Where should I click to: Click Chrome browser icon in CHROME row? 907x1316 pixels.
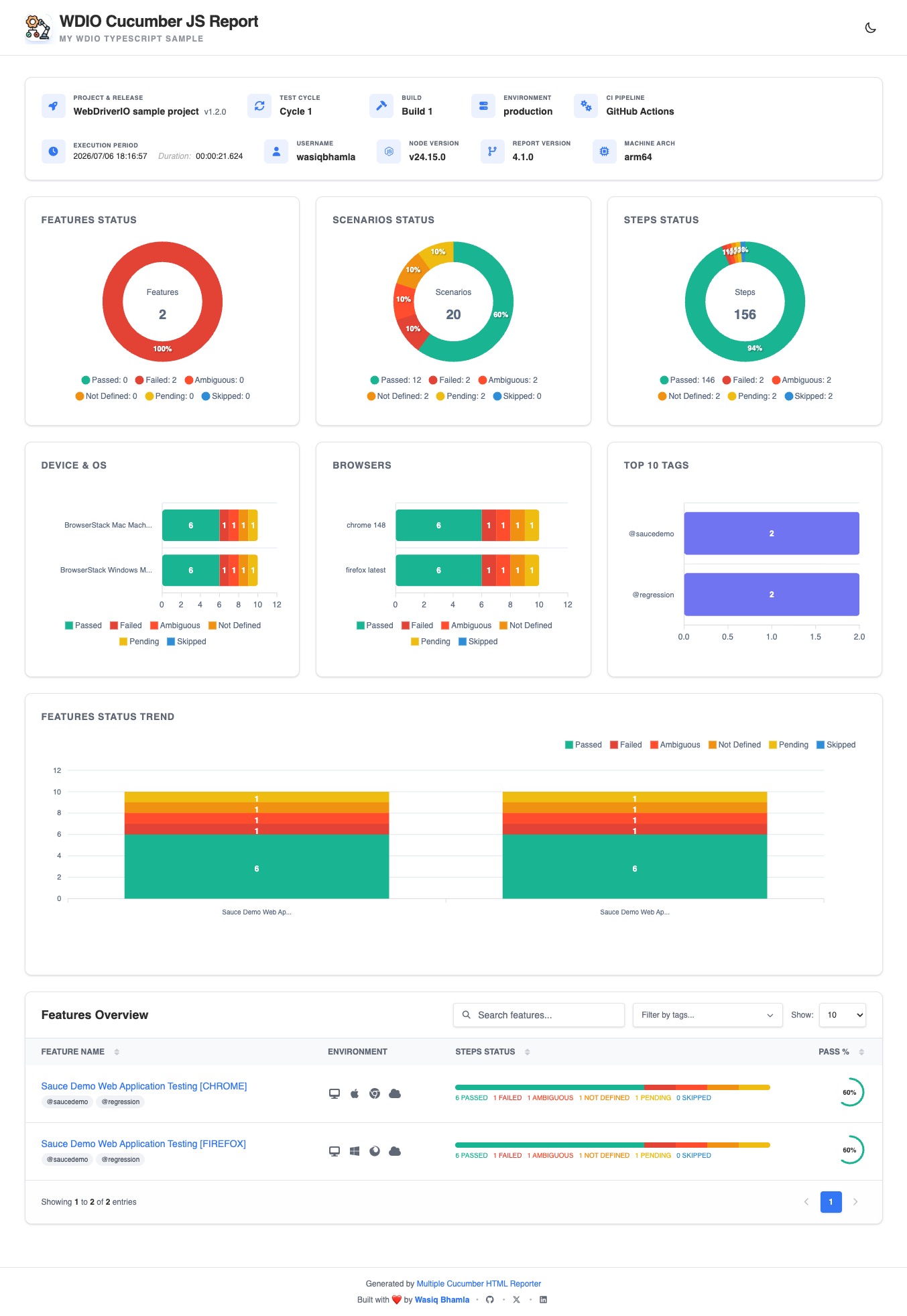tap(375, 1093)
